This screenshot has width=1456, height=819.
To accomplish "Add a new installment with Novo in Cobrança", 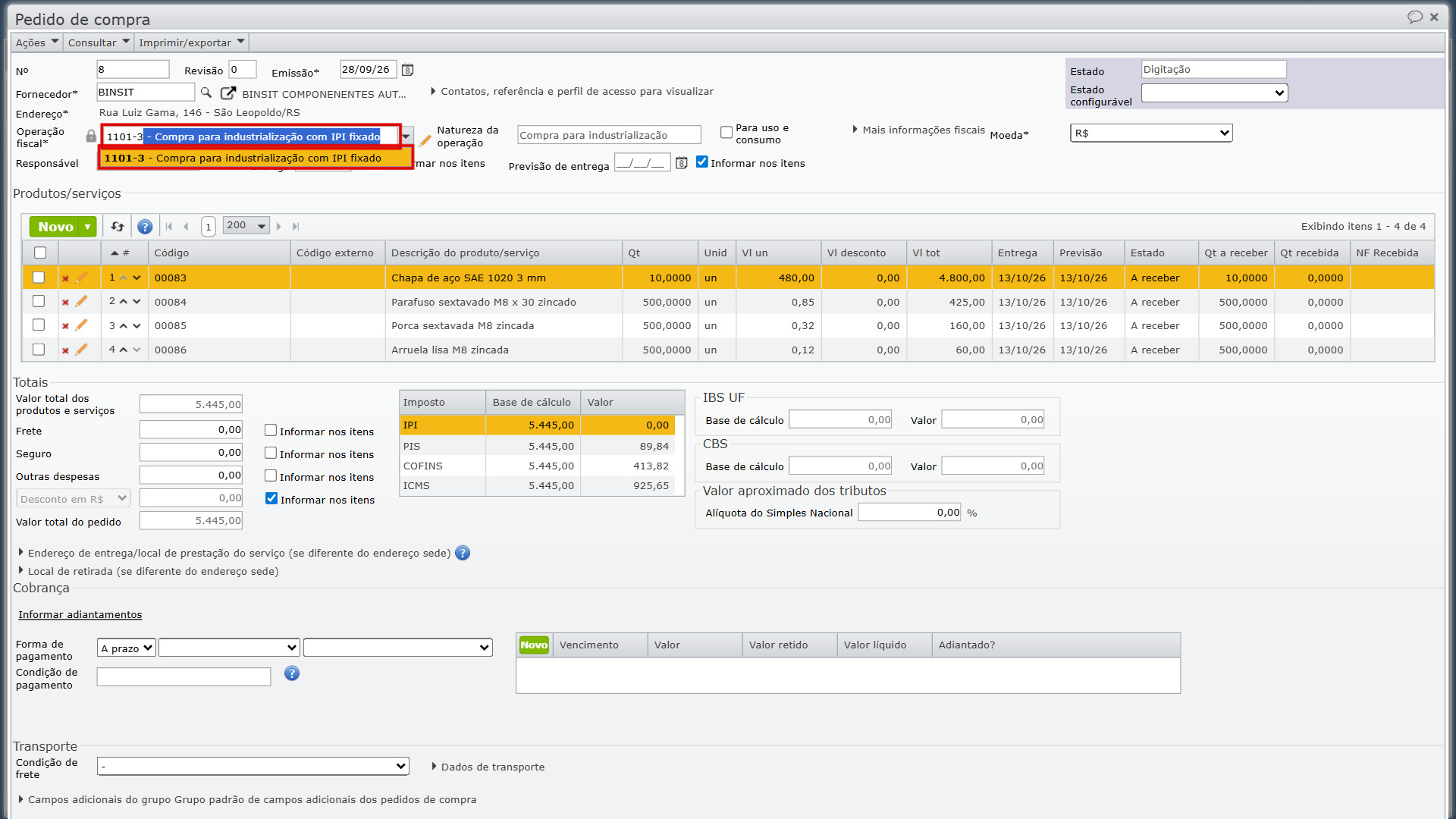I will [534, 645].
